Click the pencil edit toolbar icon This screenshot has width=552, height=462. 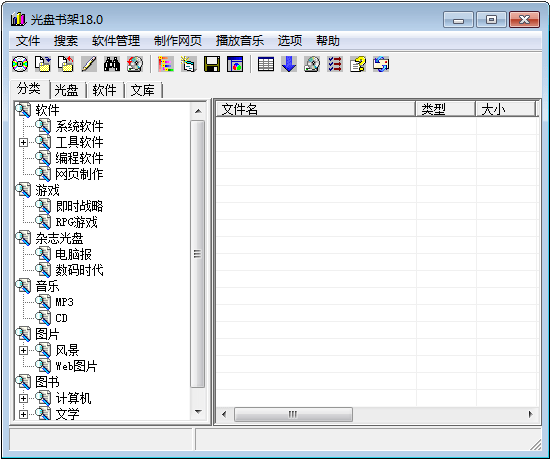coord(89,64)
